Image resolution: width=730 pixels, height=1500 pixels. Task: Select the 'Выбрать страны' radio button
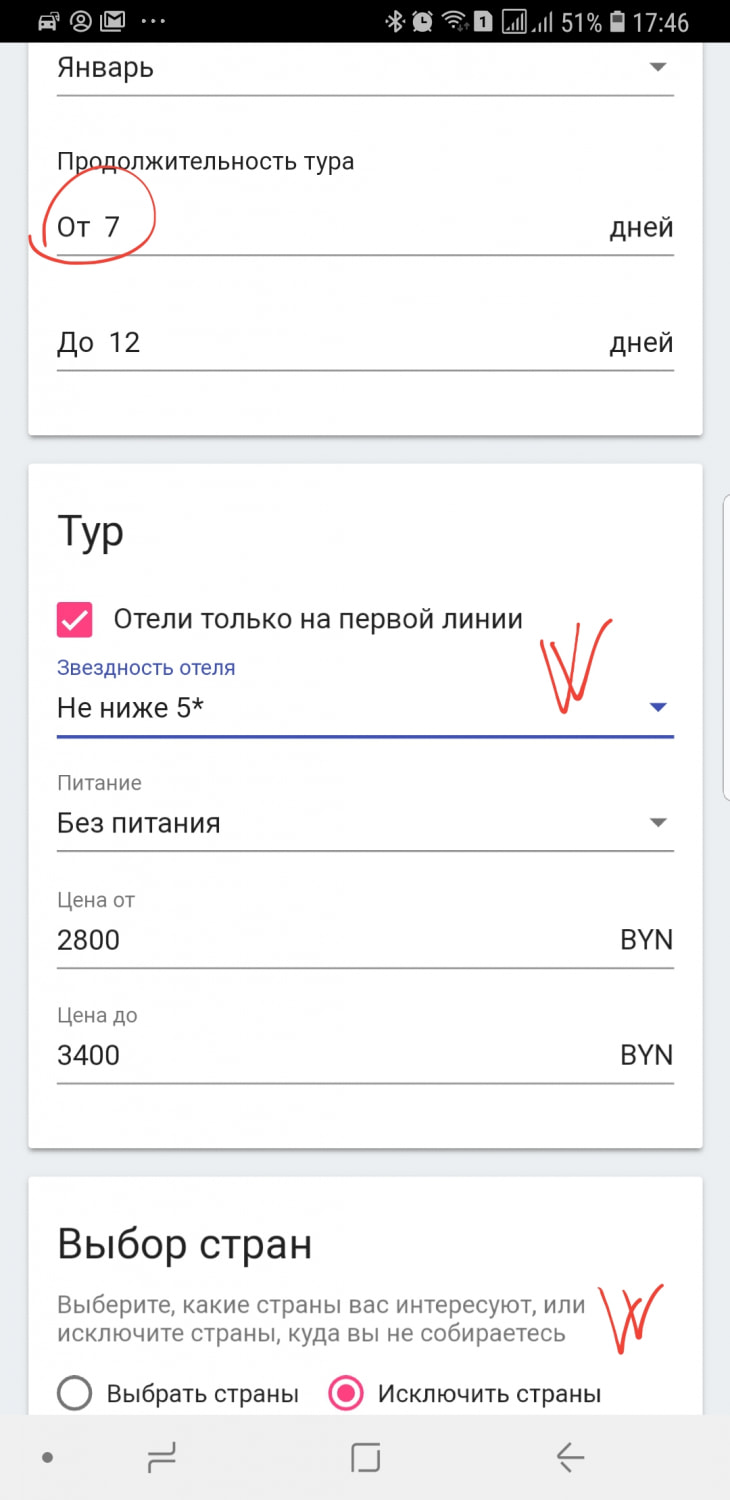pyautogui.click(x=75, y=1393)
